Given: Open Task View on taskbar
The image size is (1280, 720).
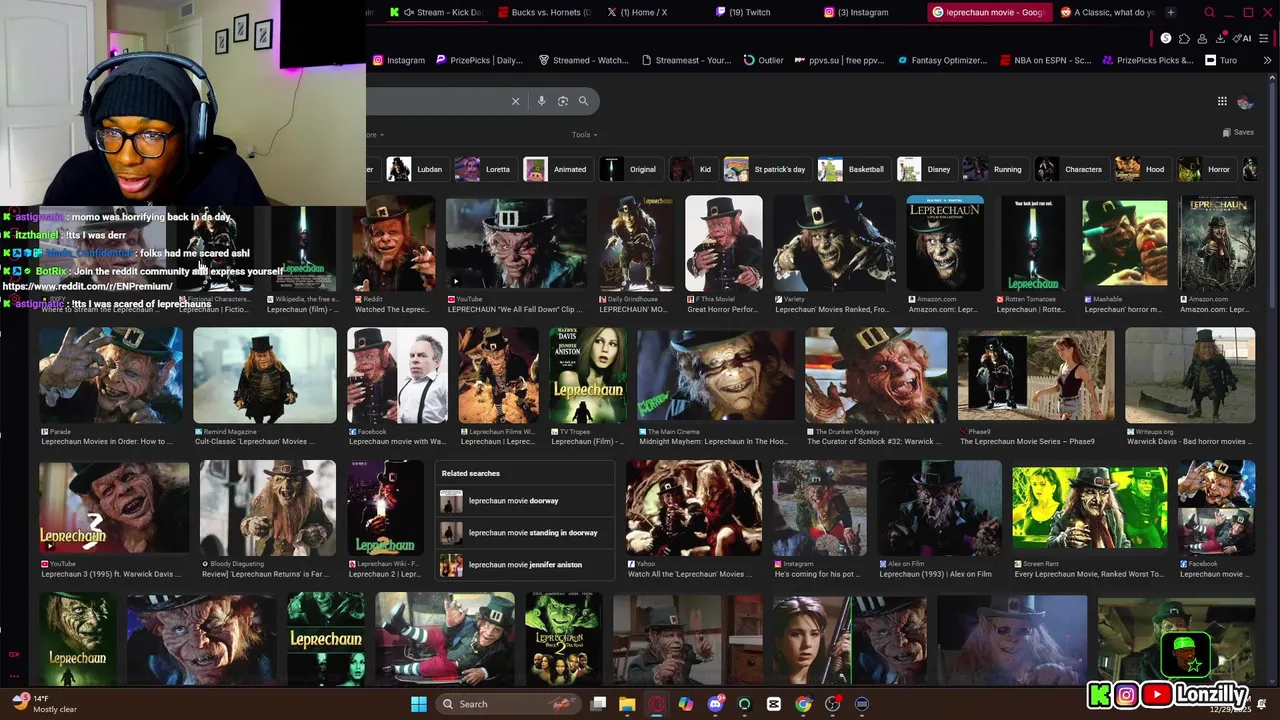Looking at the screenshot, I should [x=598, y=704].
